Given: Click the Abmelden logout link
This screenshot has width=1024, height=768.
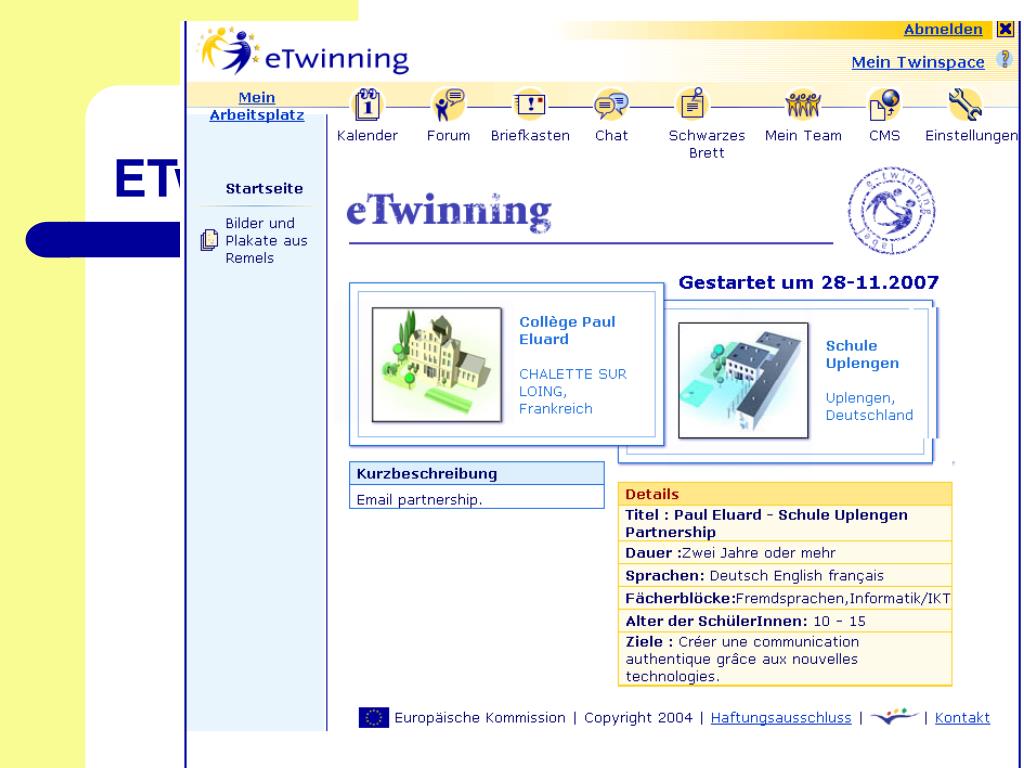Looking at the screenshot, I should [x=942, y=29].
